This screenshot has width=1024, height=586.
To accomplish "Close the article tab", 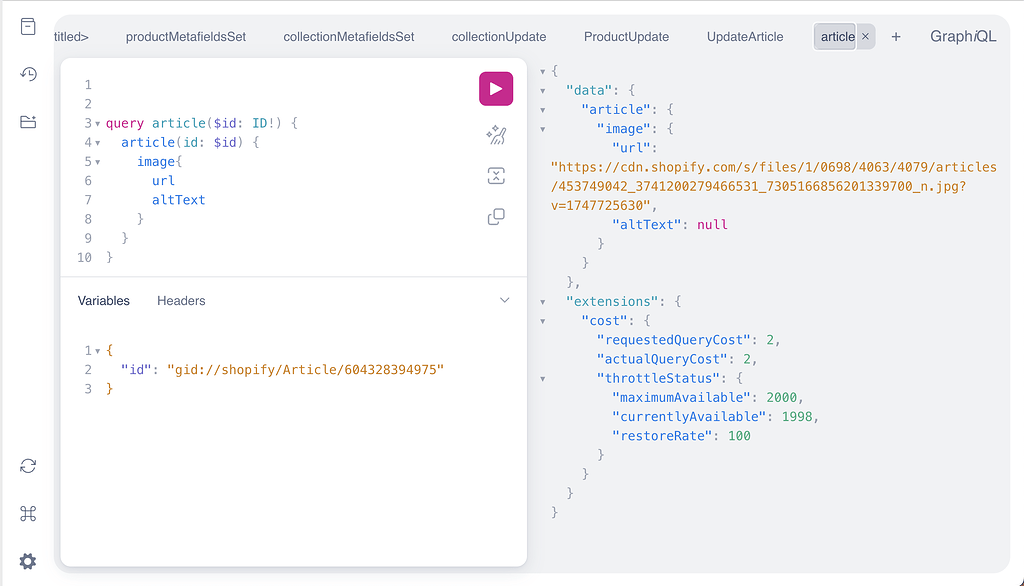I will click(865, 37).
